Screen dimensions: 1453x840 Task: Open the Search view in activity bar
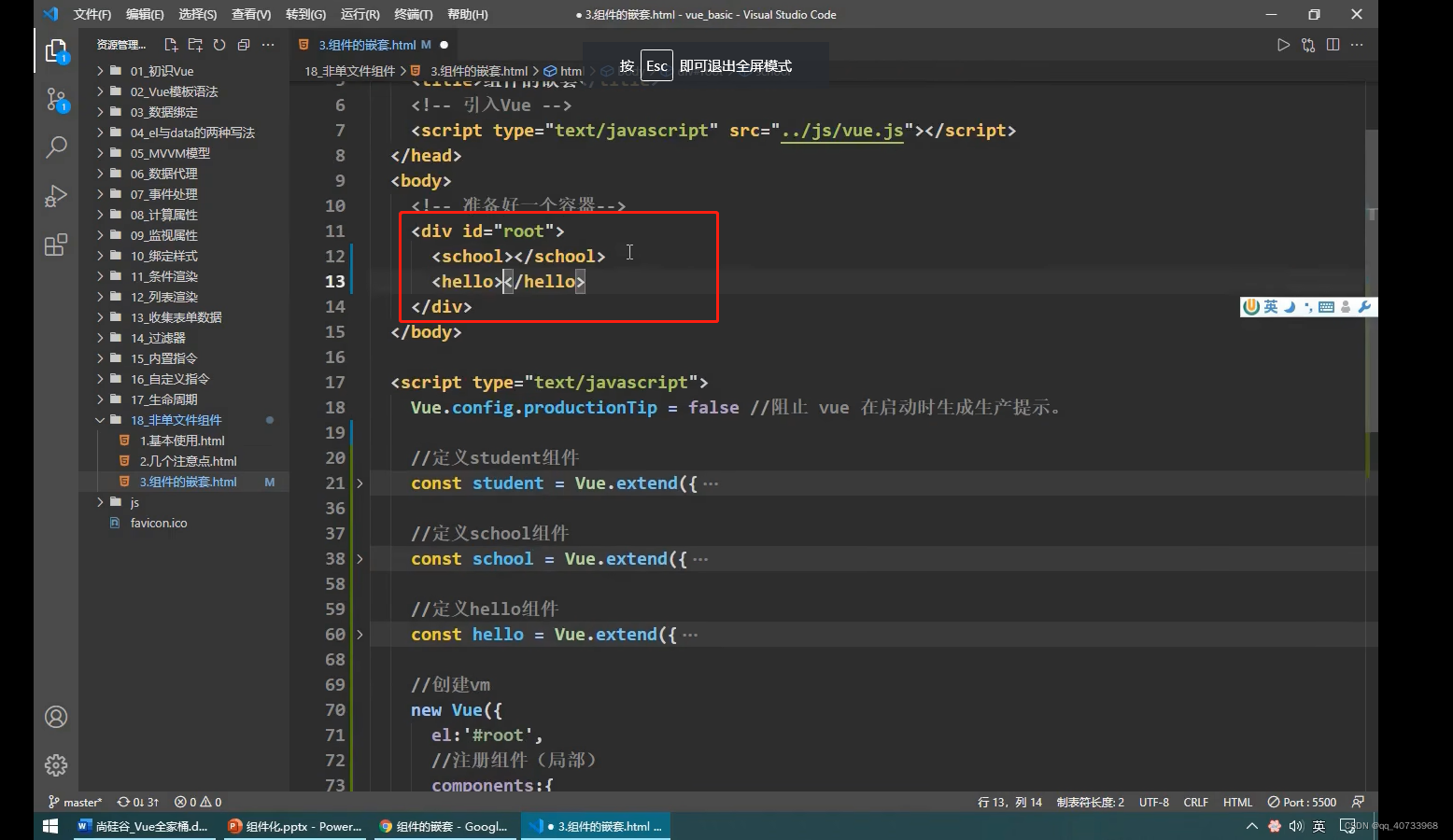[56, 147]
